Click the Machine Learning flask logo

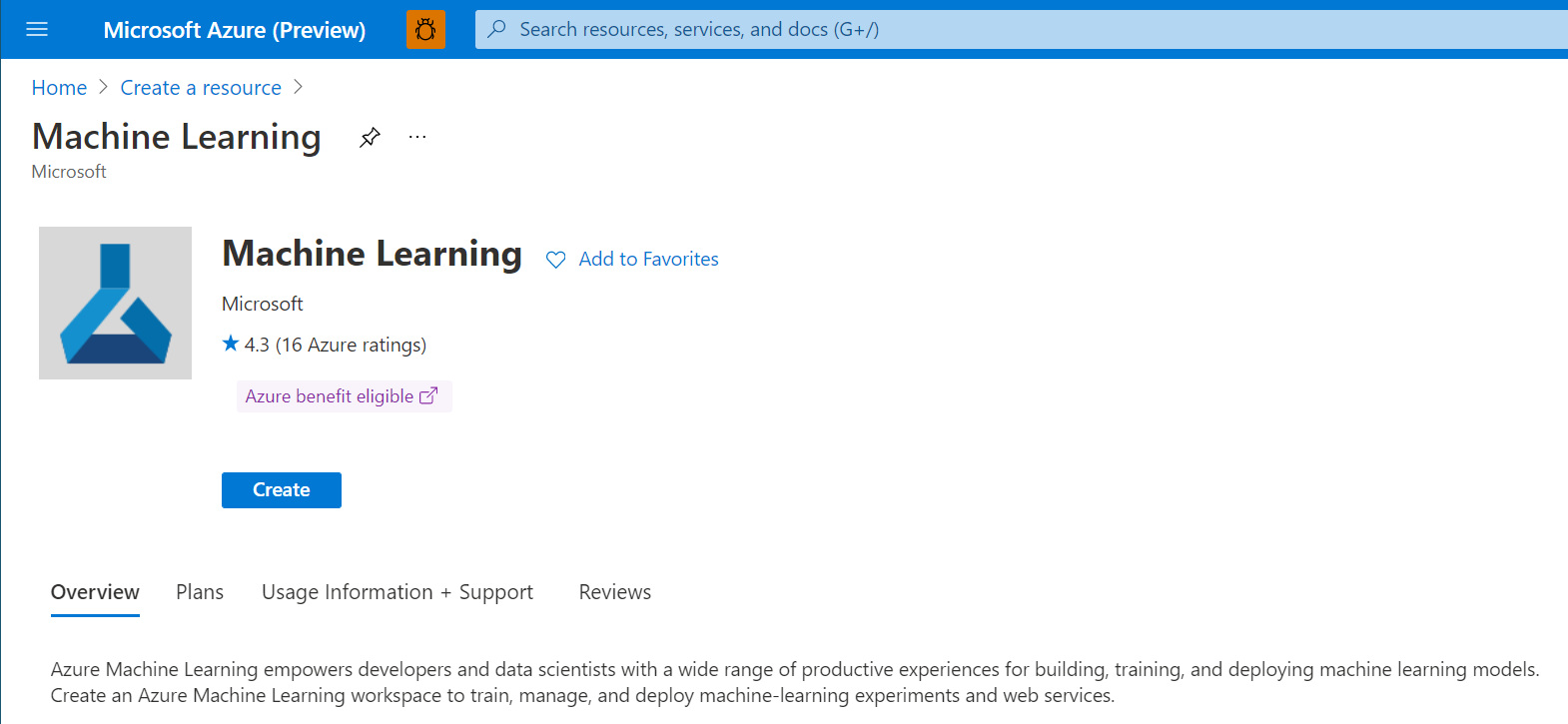point(115,303)
